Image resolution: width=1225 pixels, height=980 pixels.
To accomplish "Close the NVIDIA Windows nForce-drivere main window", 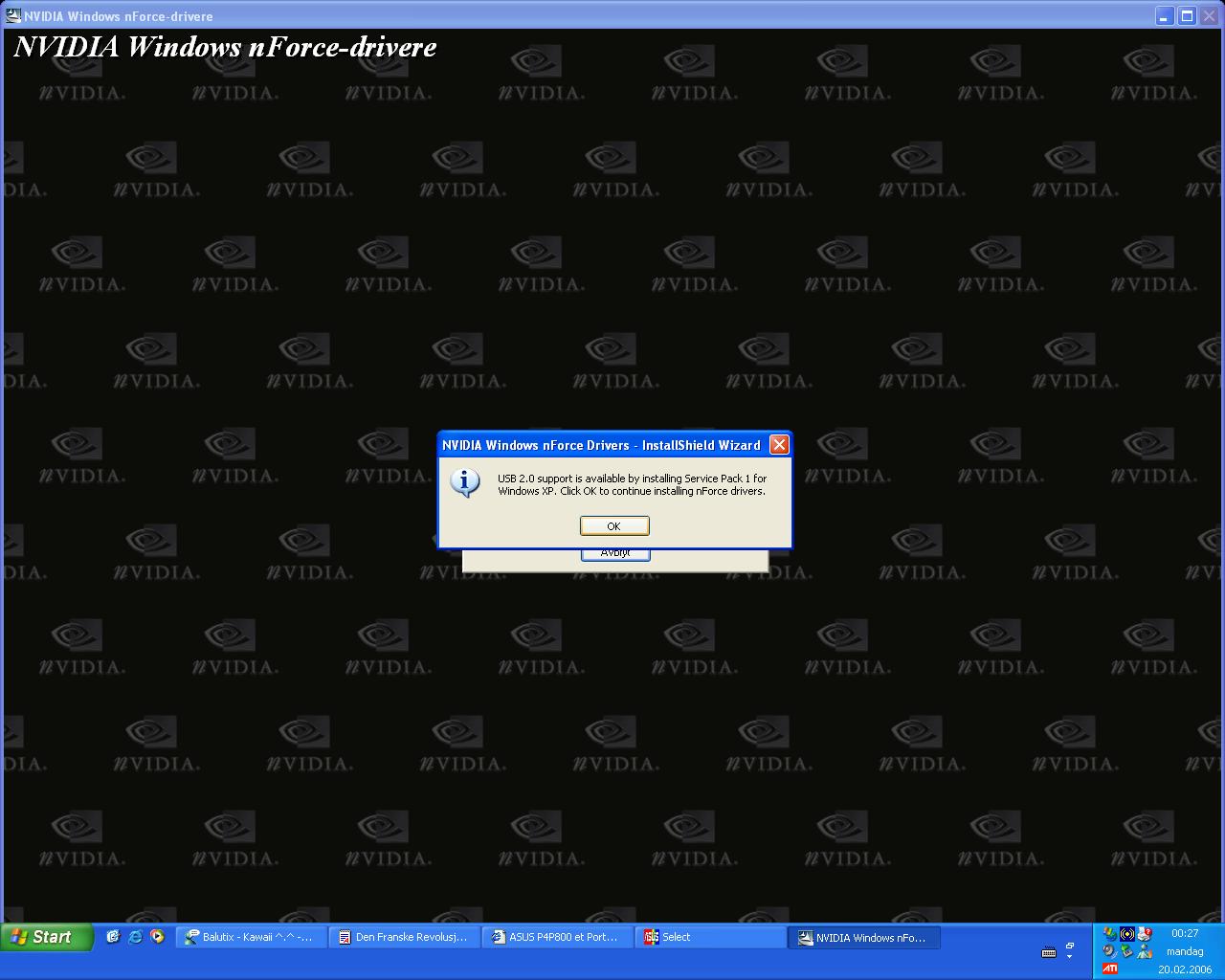I will point(1209,15).
